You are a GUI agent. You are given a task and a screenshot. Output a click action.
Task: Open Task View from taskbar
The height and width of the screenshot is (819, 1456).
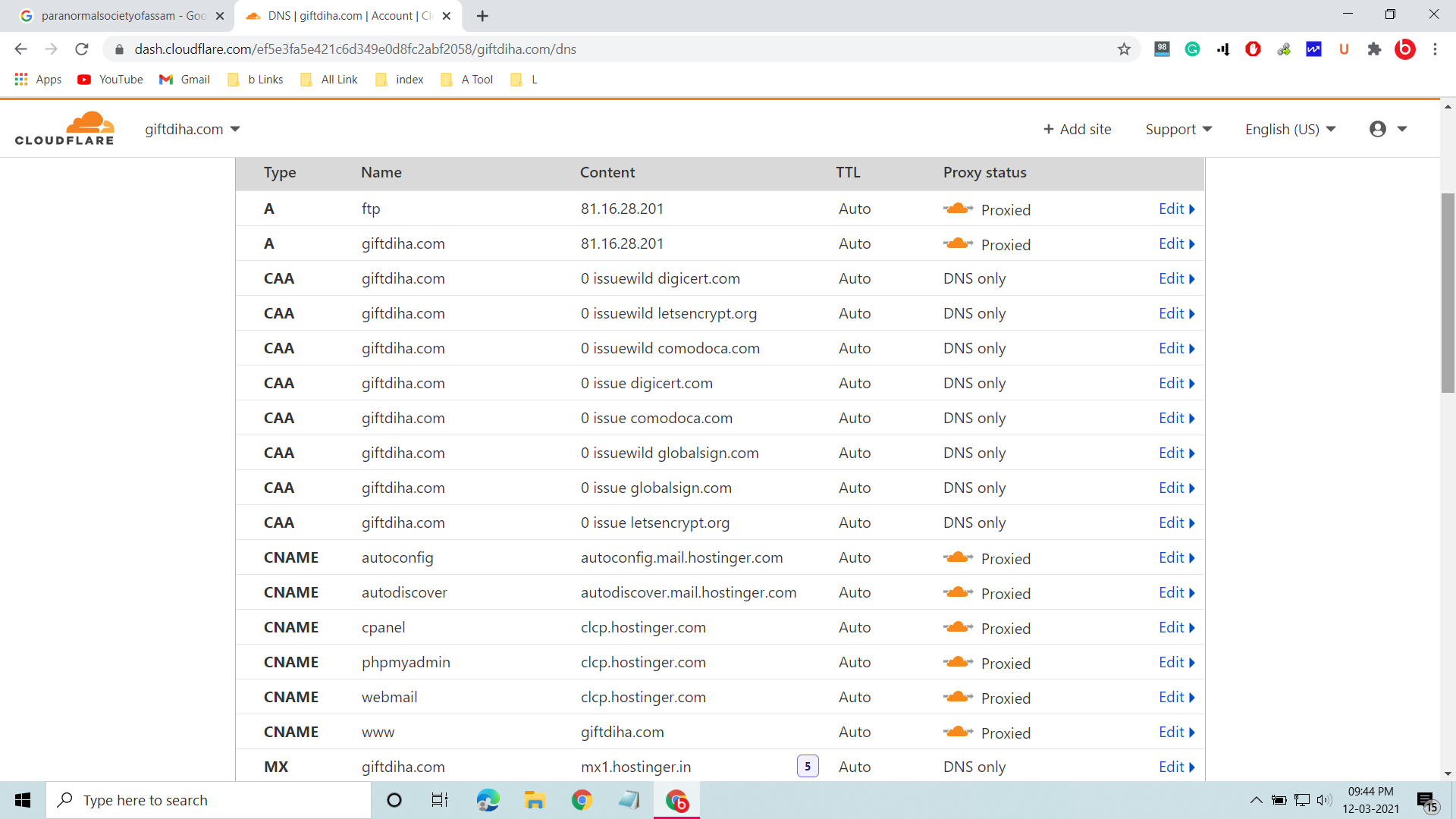440,800
